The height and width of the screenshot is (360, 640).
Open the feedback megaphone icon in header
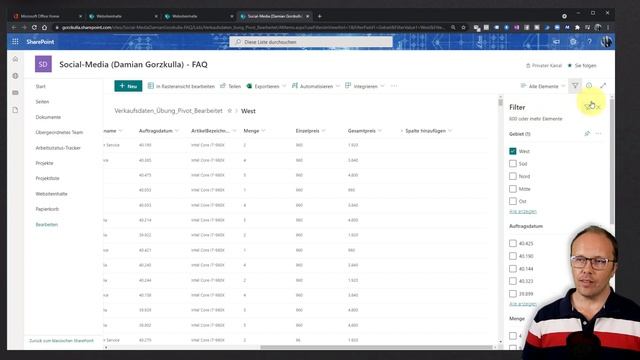coord(556,42)
